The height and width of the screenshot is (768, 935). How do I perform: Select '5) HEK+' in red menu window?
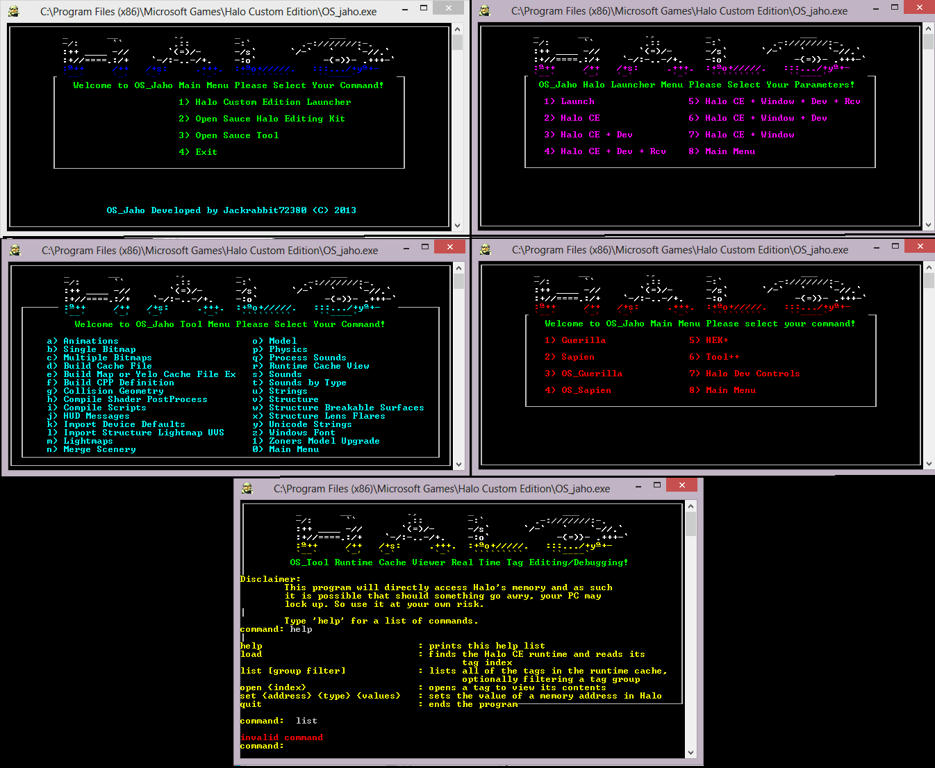point(708,340)
